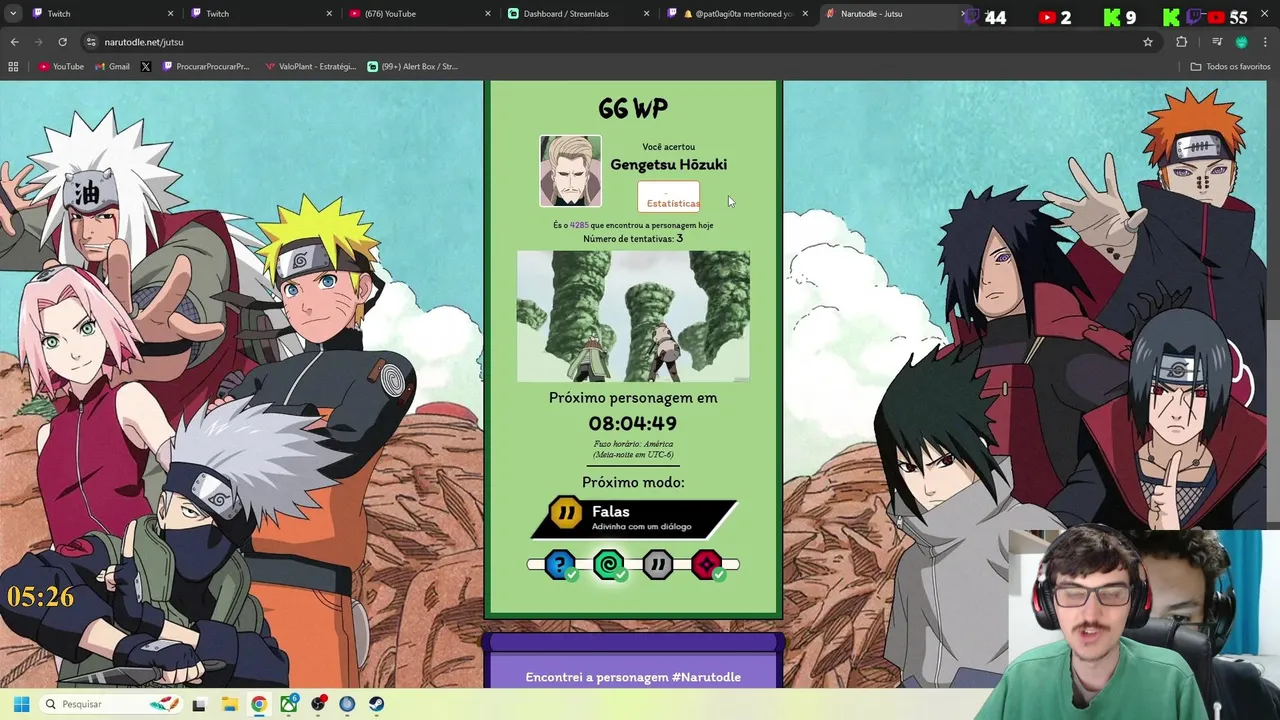Image resolution: width=1280 pixels, height=720 pixels.
Task: Open the green Chrome profile avatar
Action: 1241,42
